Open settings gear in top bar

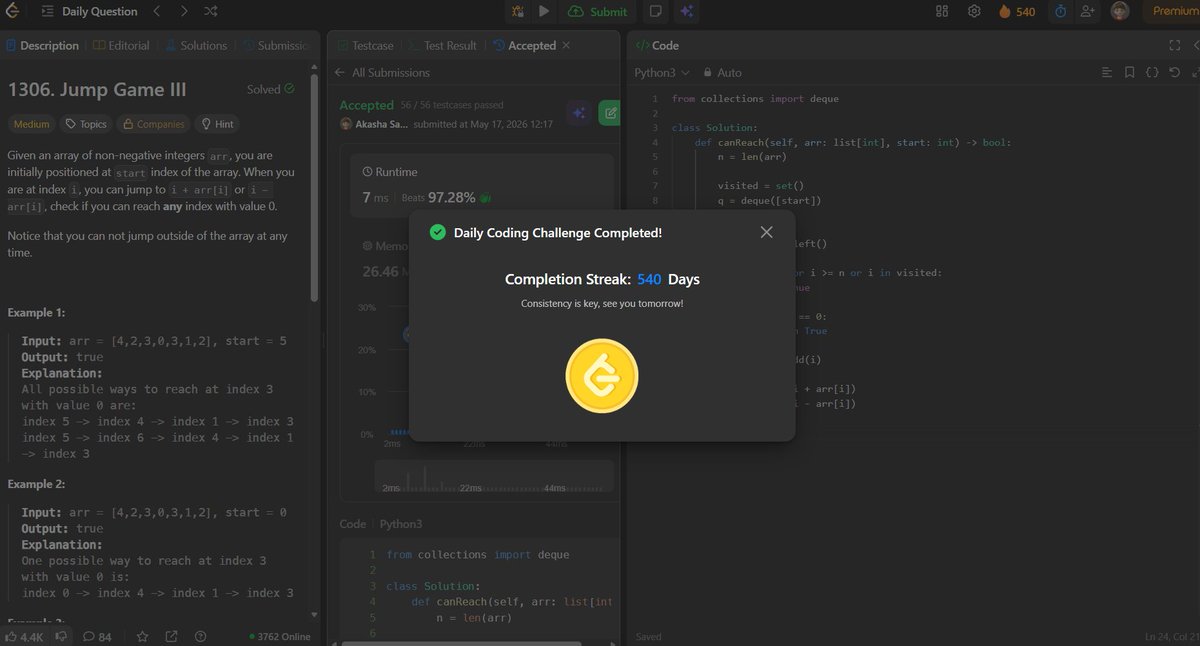click(x=974, y=11)
